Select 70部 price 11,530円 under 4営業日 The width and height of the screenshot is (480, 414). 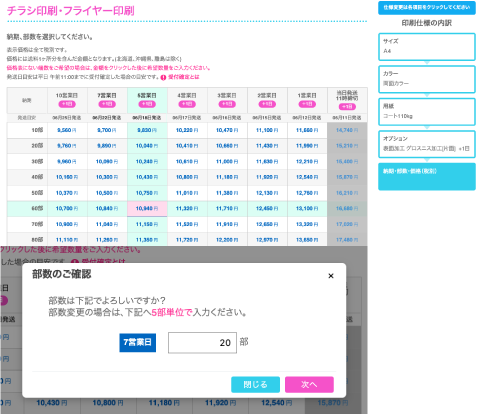click(x=187, y=224)
